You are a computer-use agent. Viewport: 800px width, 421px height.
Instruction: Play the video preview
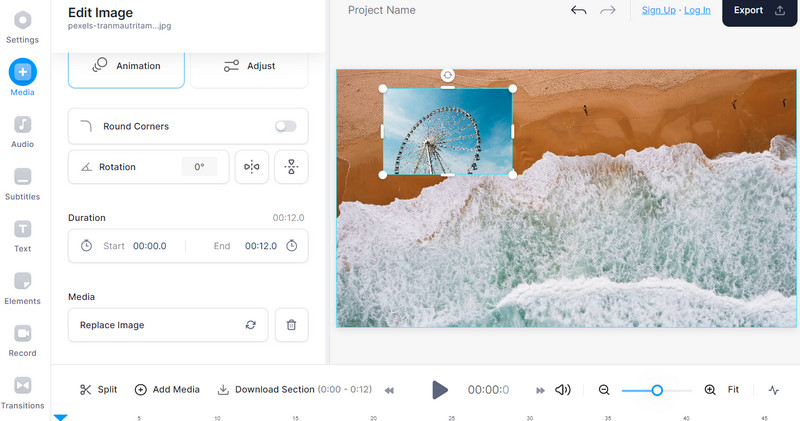click(x=440, y=390)
